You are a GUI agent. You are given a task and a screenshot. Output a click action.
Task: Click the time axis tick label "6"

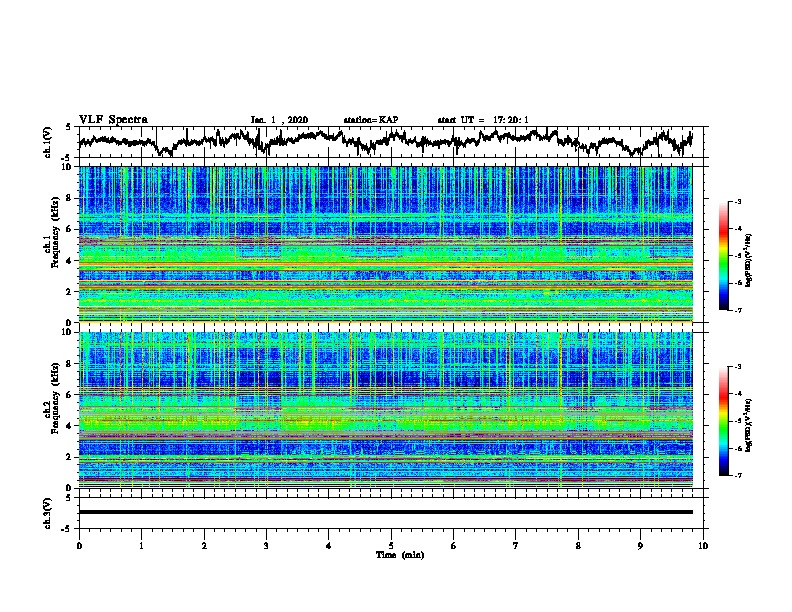tap(454, 545)
